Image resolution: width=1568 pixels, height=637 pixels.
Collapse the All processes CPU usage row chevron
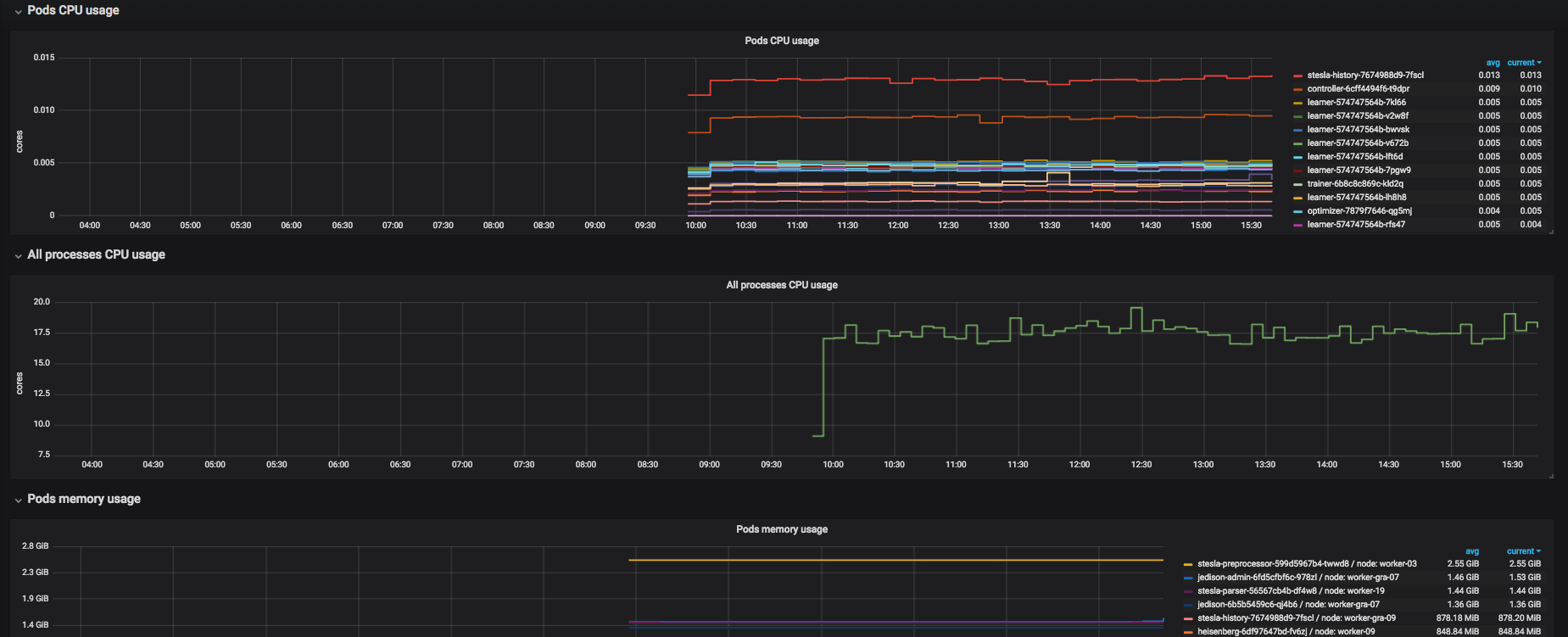(18, 256)
